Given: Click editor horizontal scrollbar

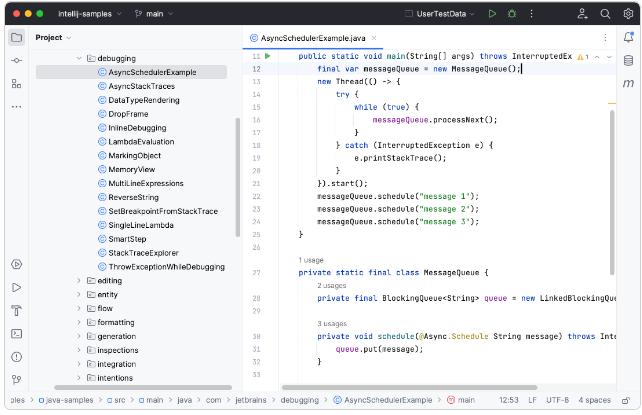Looking at the screenshot, I should coord(409,388).
